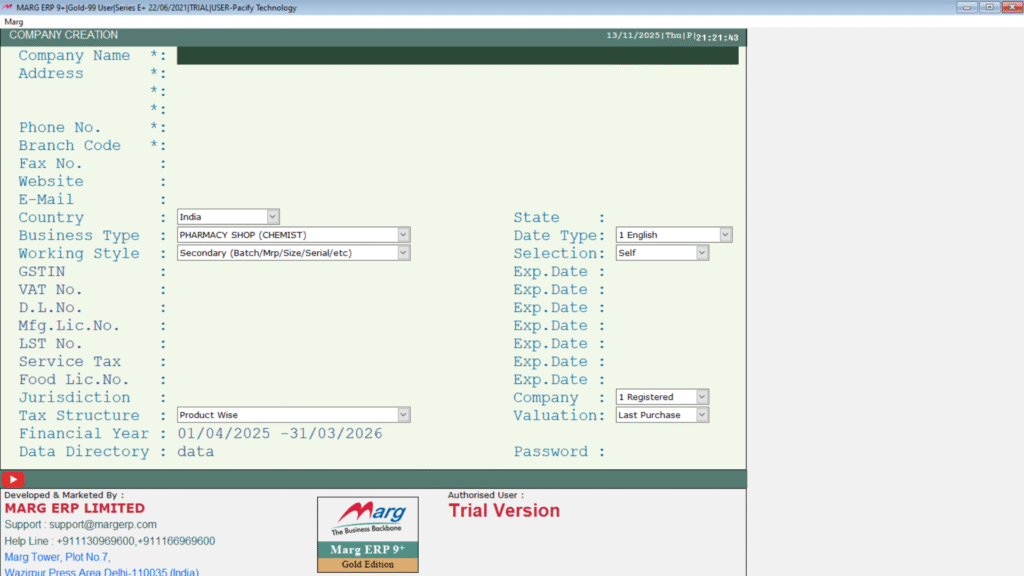Open the Business Type dropdown
This screenshot has width=1024, height=576.
click(x=402, y=234)
